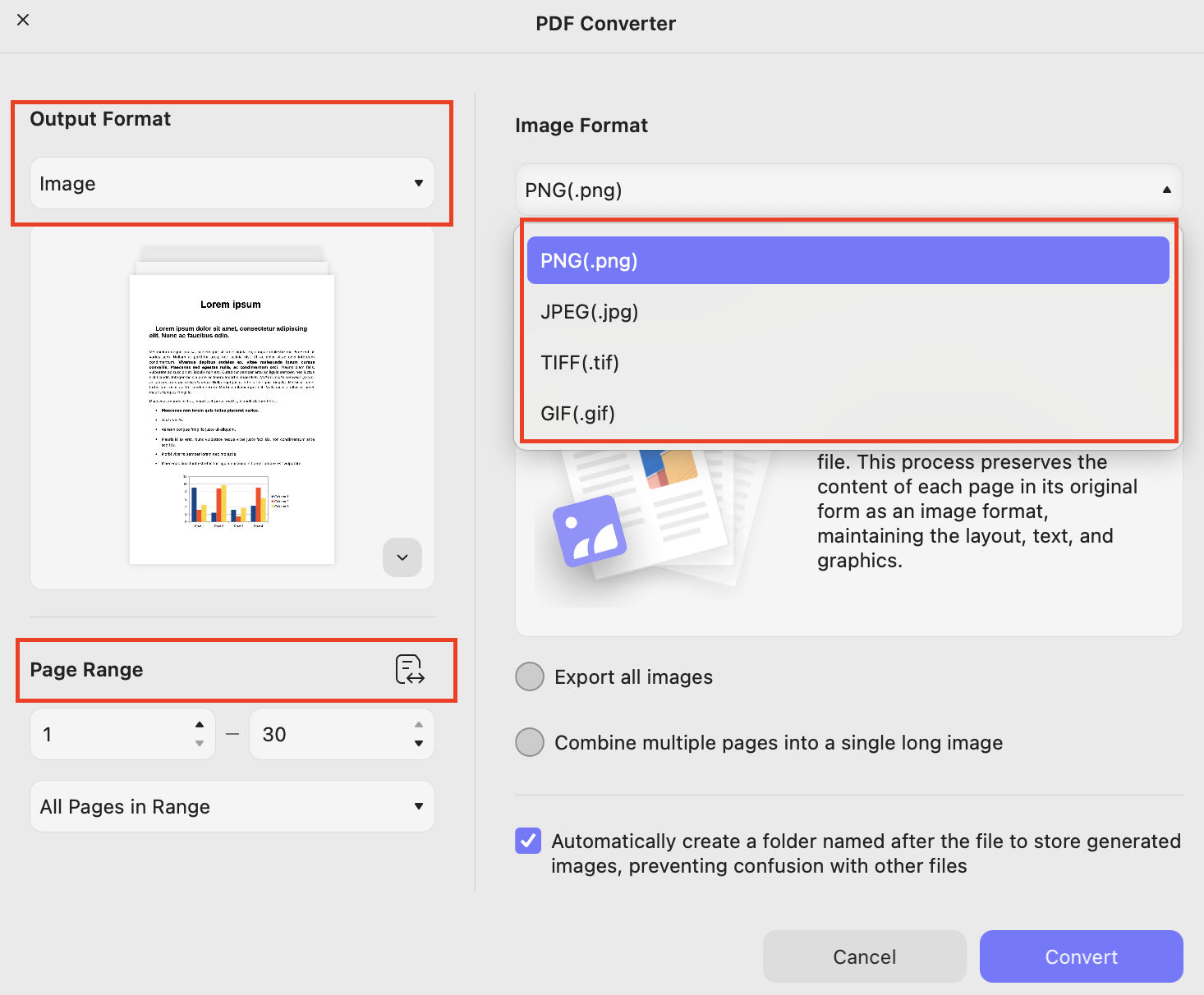Select PNG(.png) from the format list
The width and height of the screenshot is (1204, 995).
point(847,260)
